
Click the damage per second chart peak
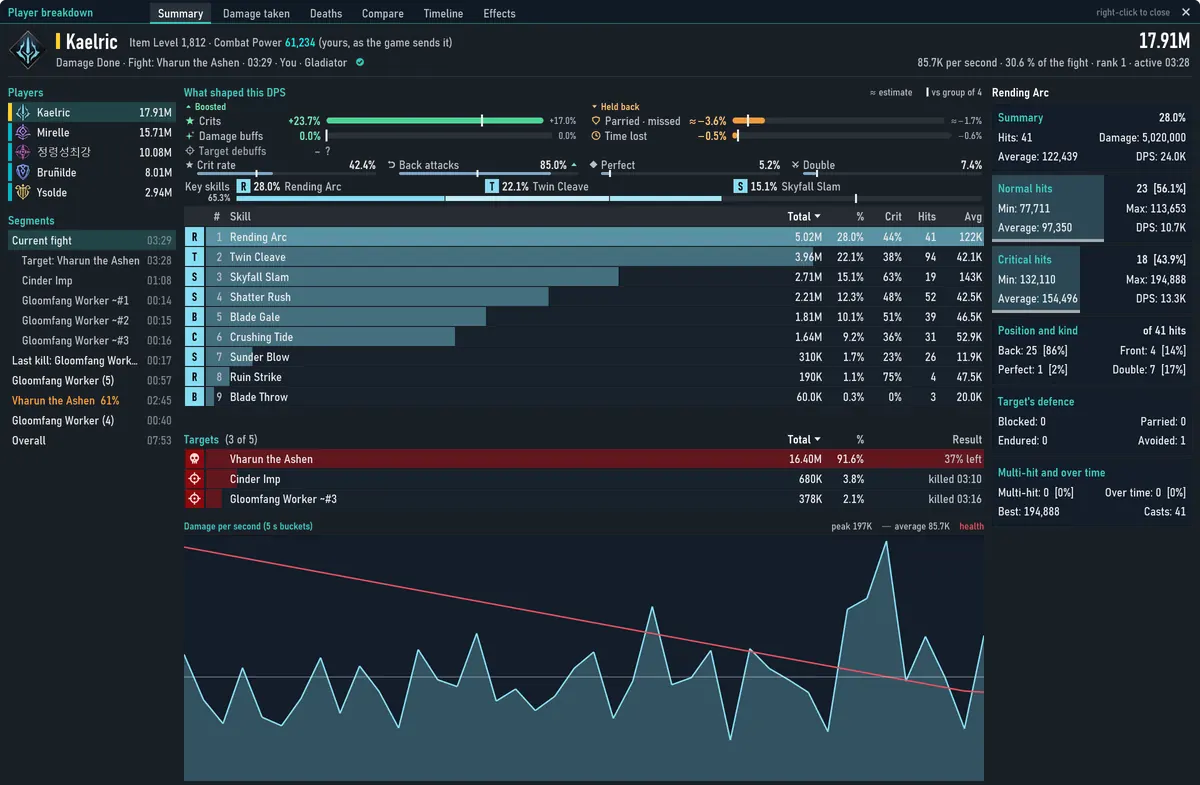coord(884,542)
